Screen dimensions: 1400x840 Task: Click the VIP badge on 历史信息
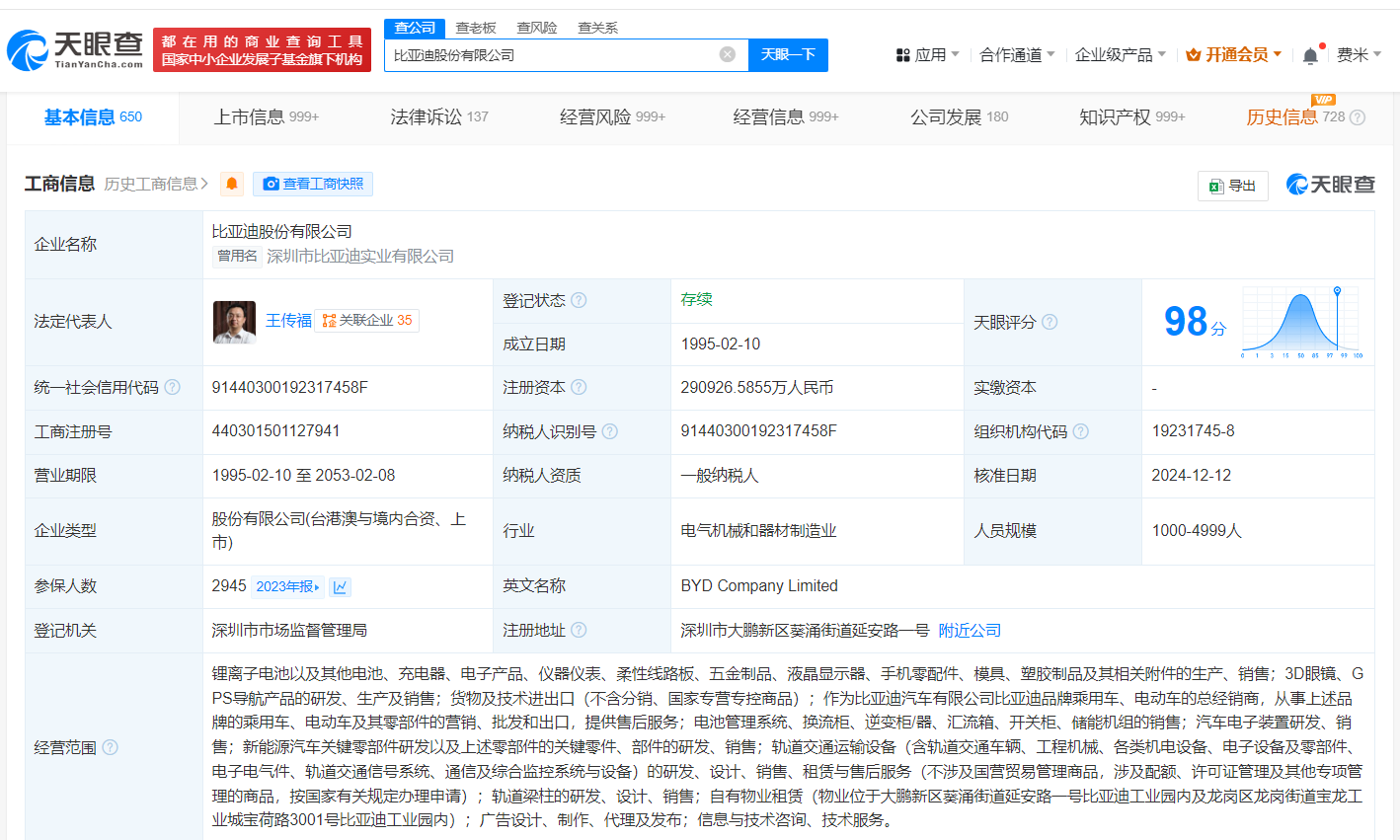point(1324,100)
